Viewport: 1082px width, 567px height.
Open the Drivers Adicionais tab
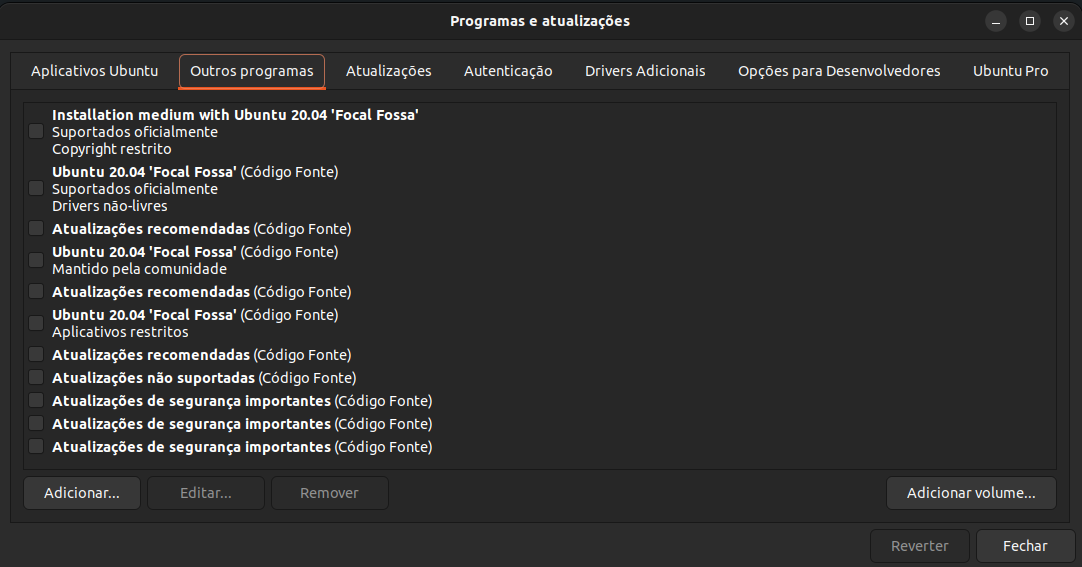coord(645,71)
